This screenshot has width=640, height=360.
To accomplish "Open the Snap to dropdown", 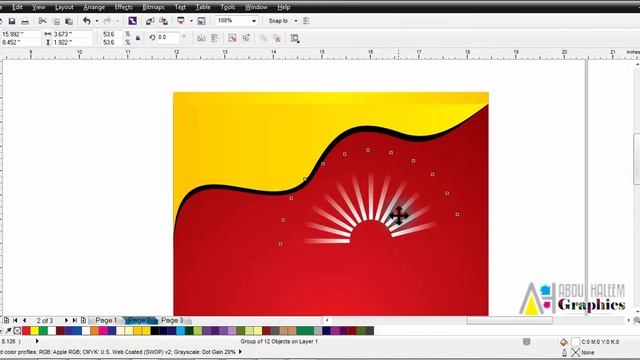I will point(296,21).
